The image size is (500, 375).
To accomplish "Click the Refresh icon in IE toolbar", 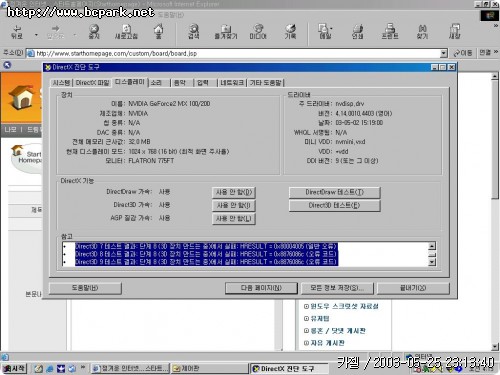I will [x=126, y=32].
